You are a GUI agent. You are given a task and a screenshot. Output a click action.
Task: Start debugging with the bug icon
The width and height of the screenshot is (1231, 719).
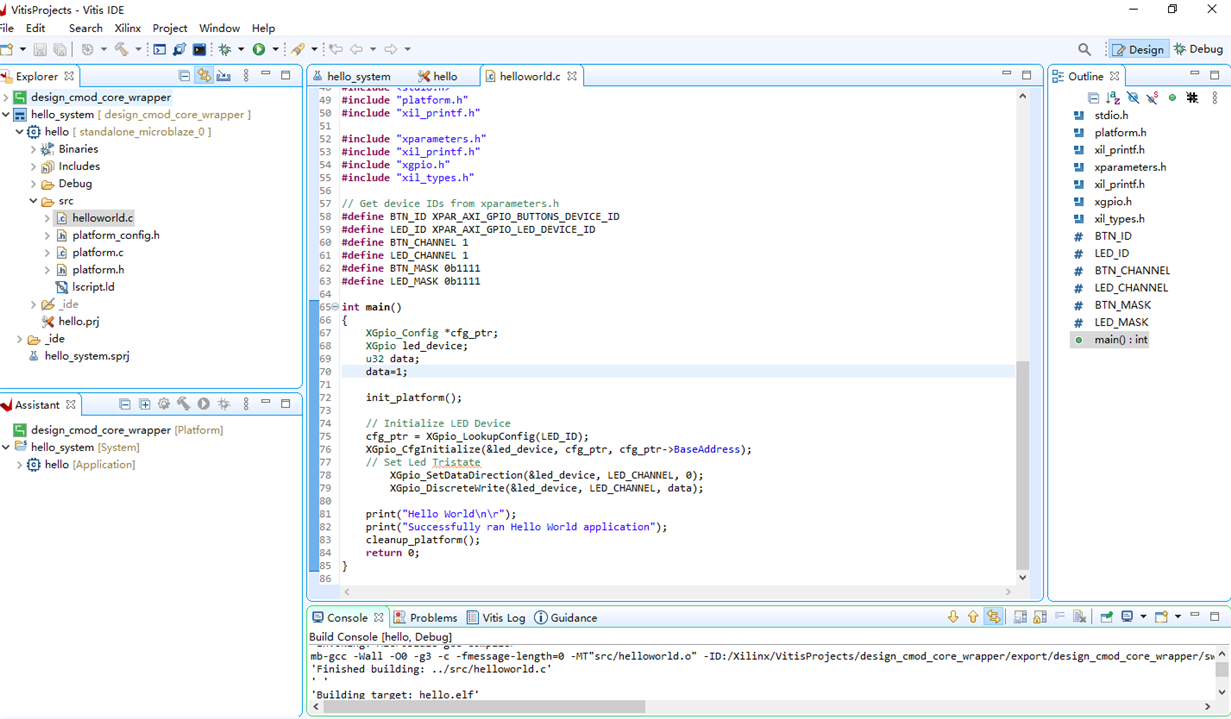pyautogui.click(x=225, y=49)
